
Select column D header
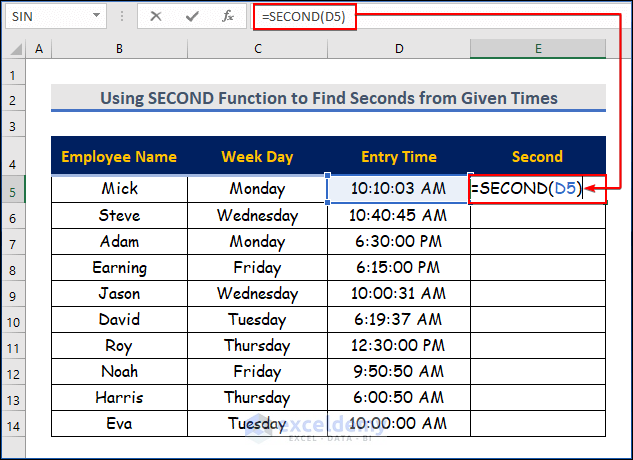pyautogui.click(x=399, y=49)
